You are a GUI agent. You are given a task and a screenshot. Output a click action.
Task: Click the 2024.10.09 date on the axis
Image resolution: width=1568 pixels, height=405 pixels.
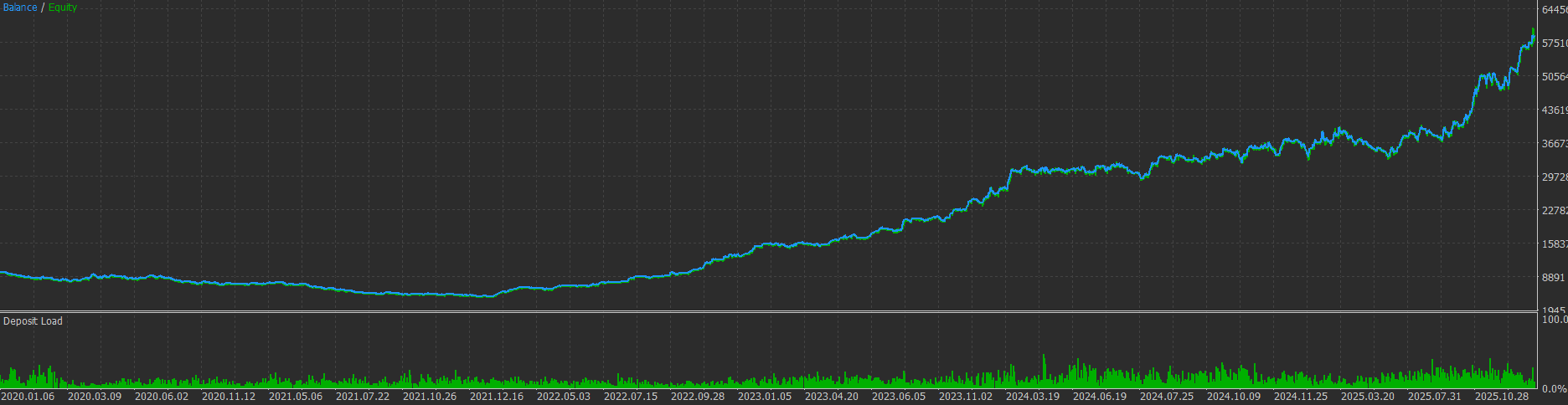click(1234, 397)
